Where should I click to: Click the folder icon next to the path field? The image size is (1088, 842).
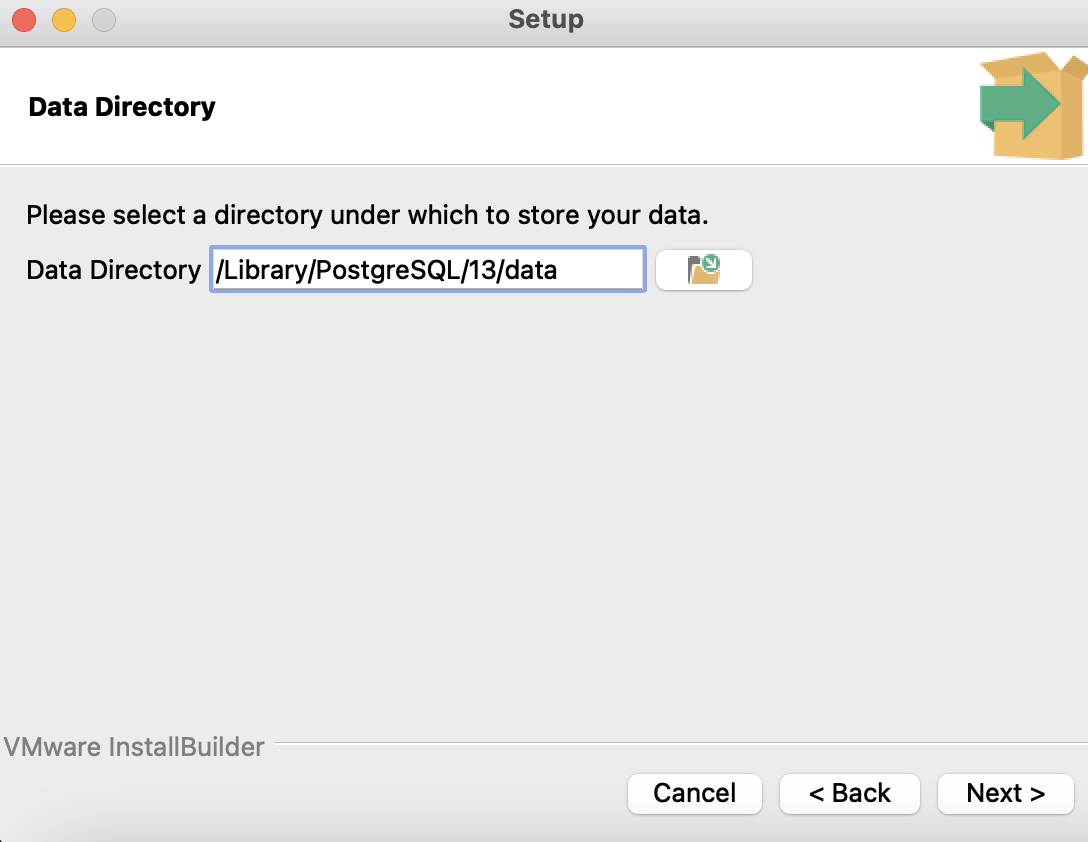(703, 269)
